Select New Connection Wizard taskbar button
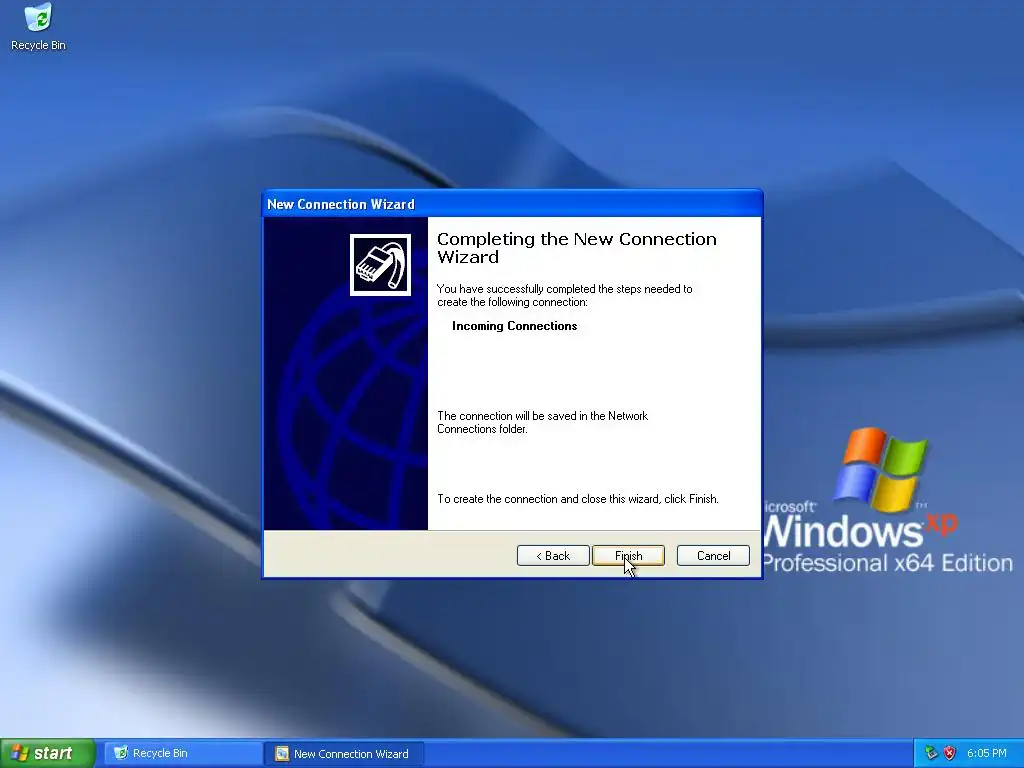Image resolution: width=1024 pixels, height=768 pixels. click(x=344, y=754)
